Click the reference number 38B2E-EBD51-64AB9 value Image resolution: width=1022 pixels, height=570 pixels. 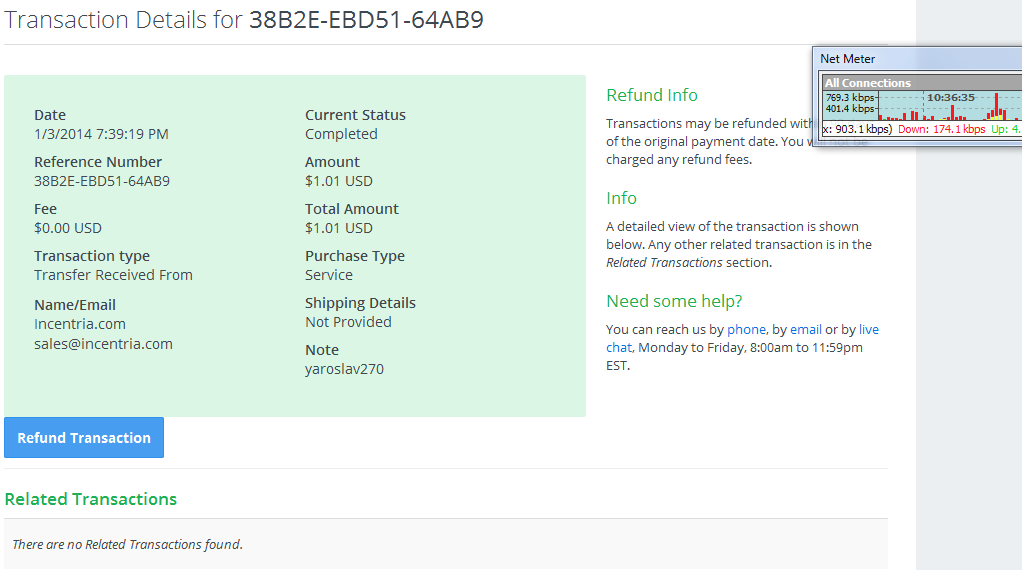[x=102, y=181]
